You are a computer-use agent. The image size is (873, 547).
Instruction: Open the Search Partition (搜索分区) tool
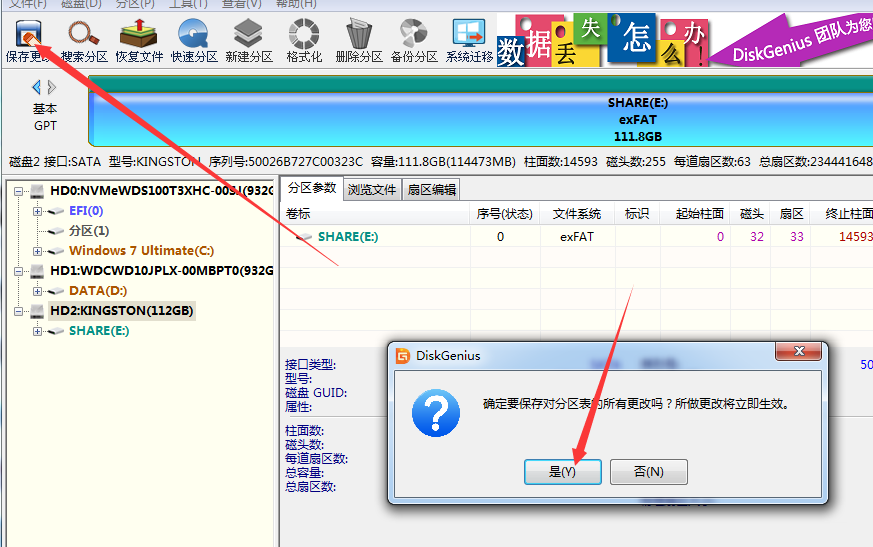84,41
